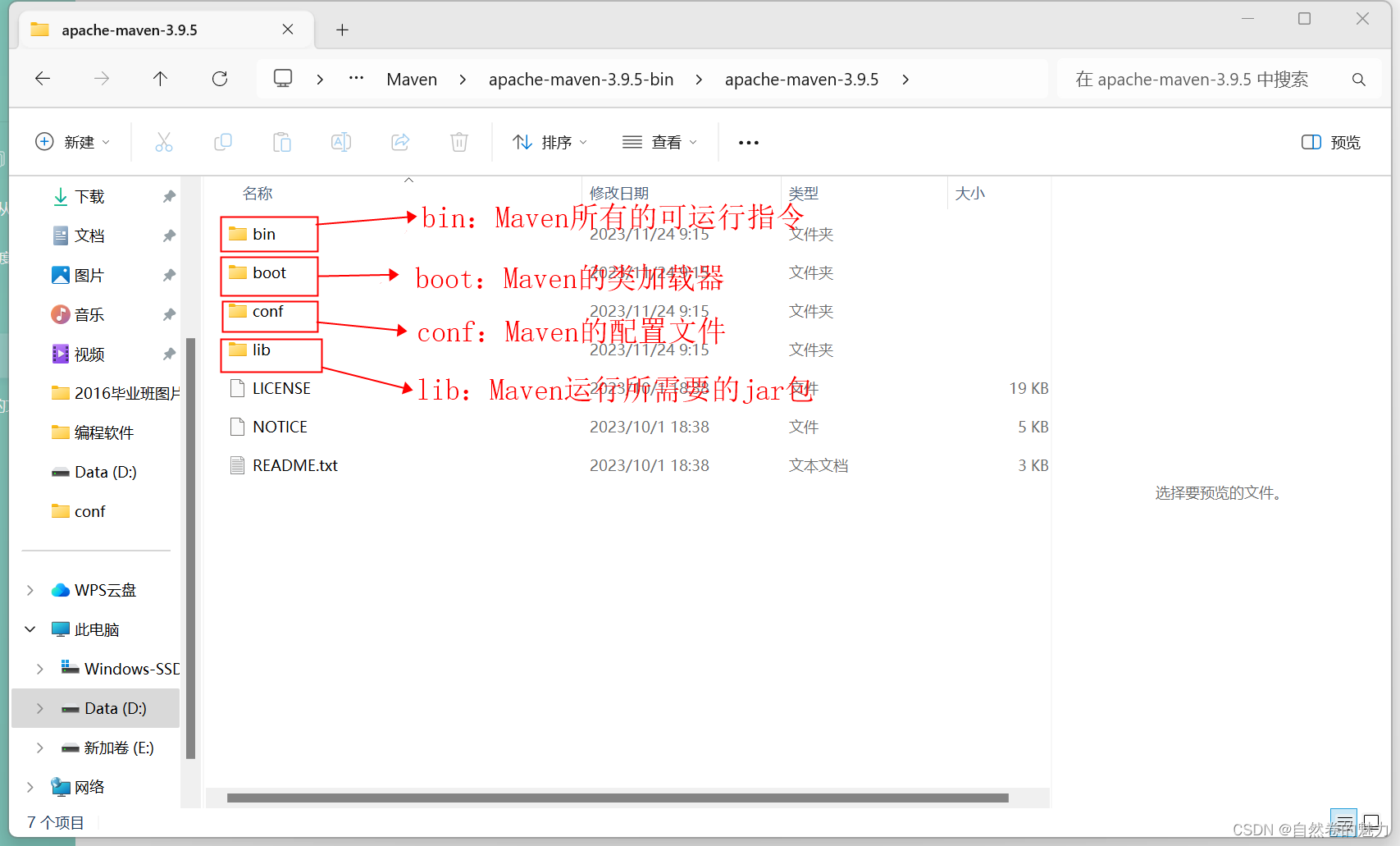Expand the WPS云盘 tree node
This screenshot has height=846, width=1400.
point(30,590)
